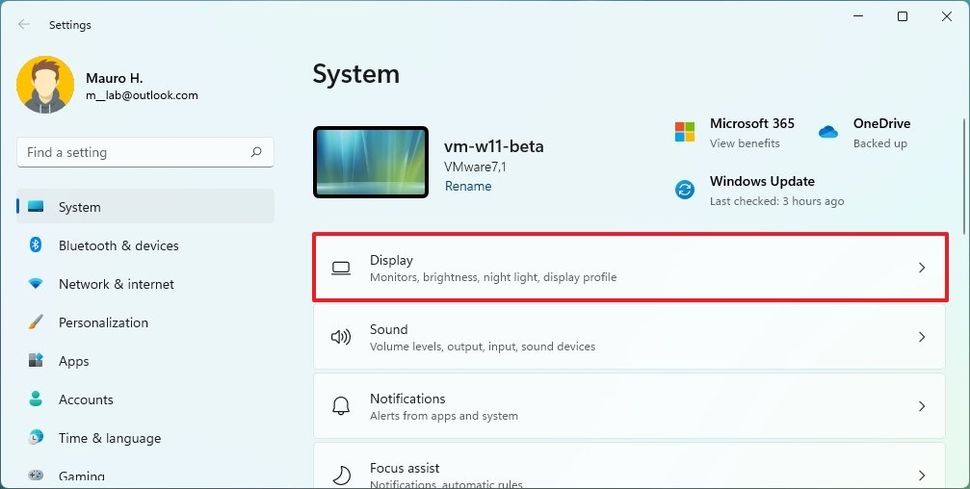
Task: Click the Personalization paintbrush icon
Action: coord(36,322)
